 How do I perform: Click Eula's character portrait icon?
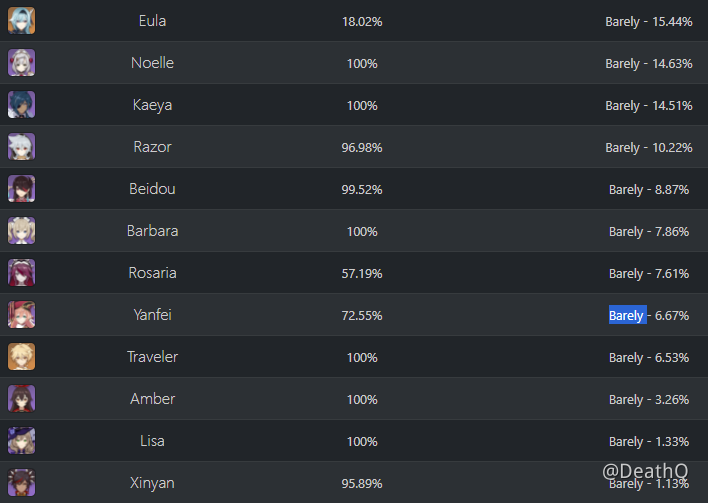(x=21, y=21)
